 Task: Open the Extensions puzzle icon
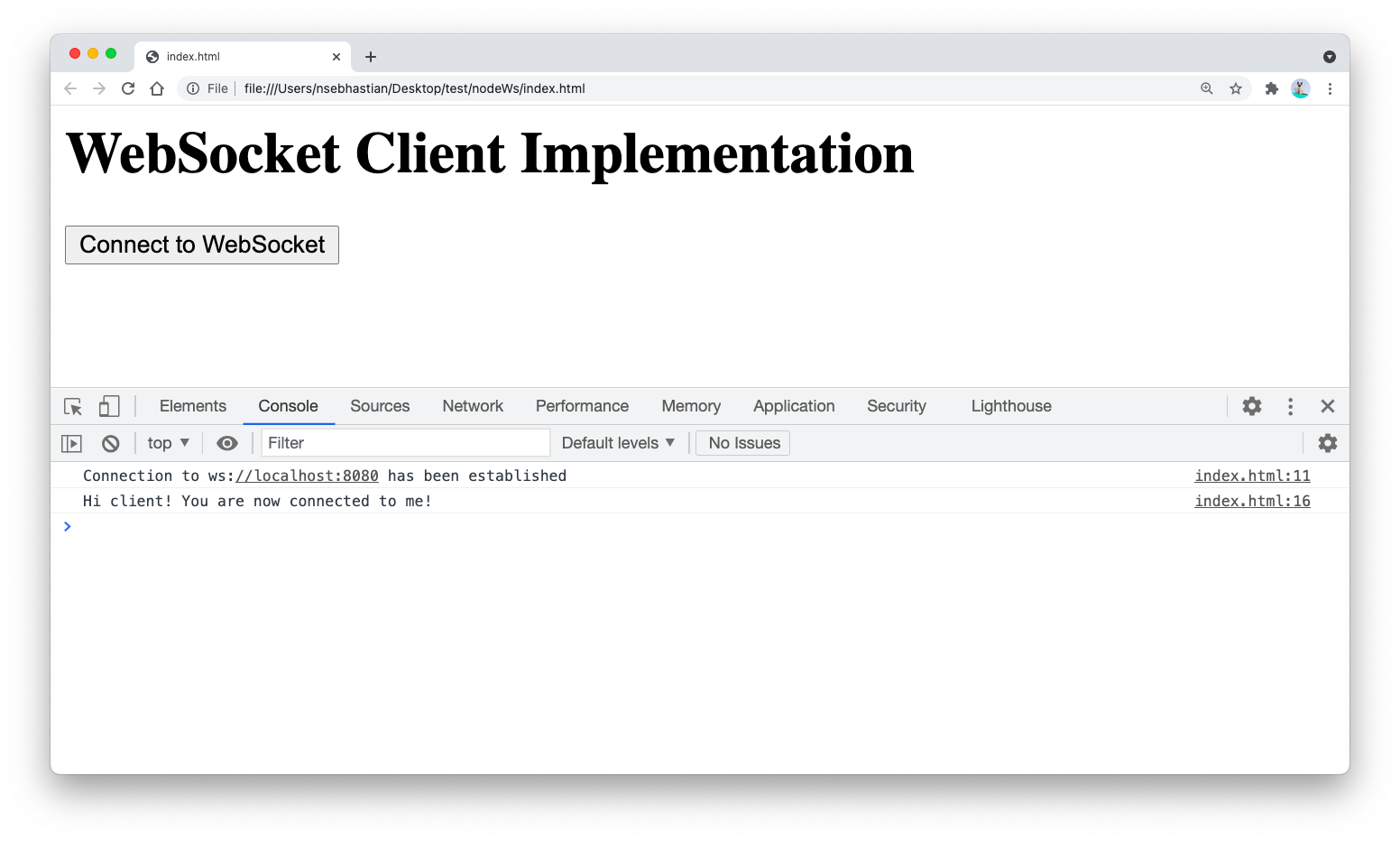tap(1272, 88)
